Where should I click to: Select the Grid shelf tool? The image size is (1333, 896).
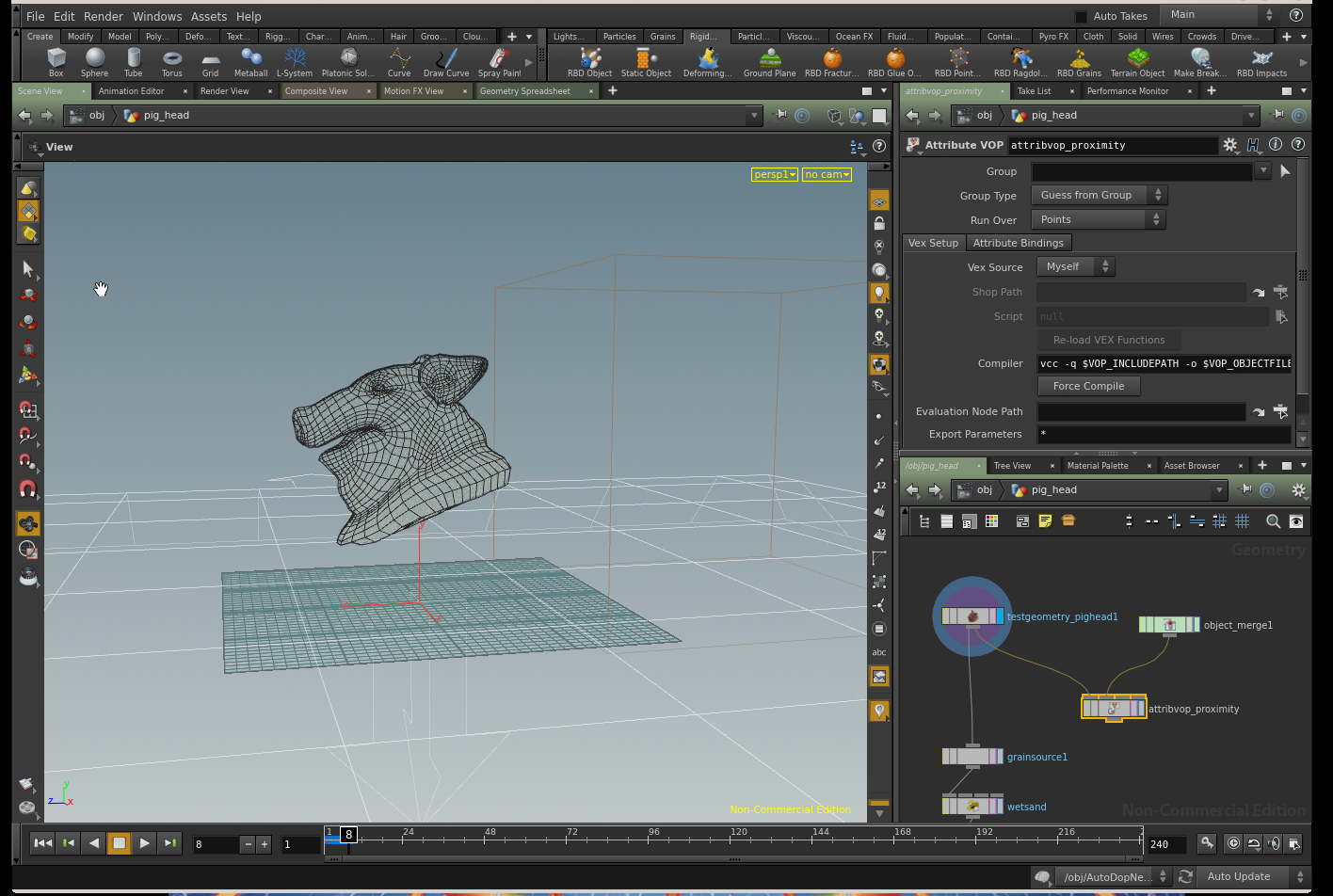tap(210, 62)
